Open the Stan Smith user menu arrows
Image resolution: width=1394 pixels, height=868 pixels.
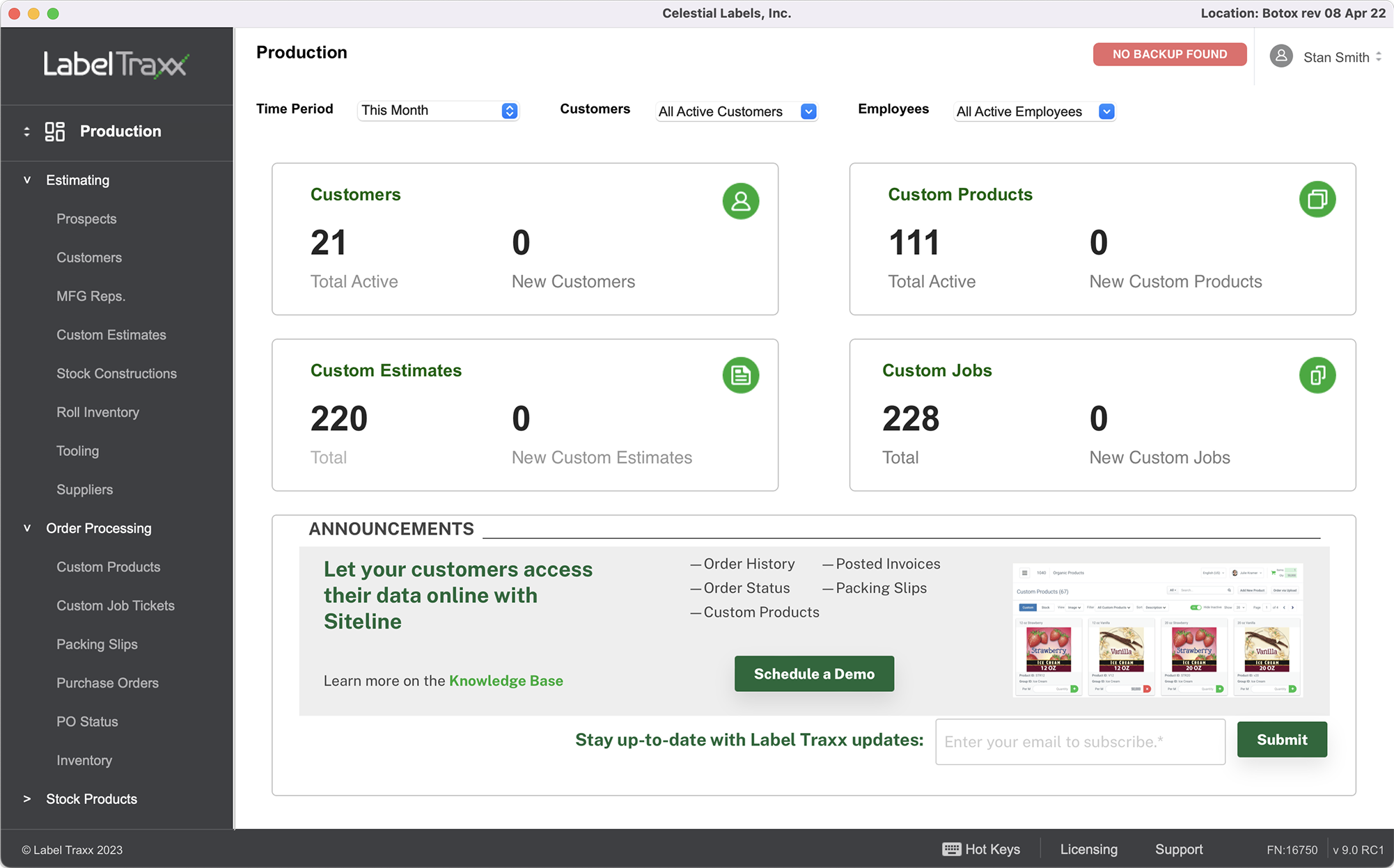(x=1379, y=57)
